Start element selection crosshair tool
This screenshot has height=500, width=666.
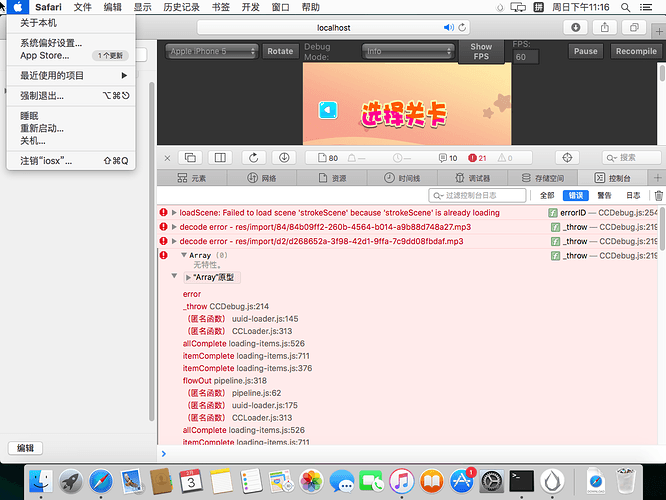[567, 158]
